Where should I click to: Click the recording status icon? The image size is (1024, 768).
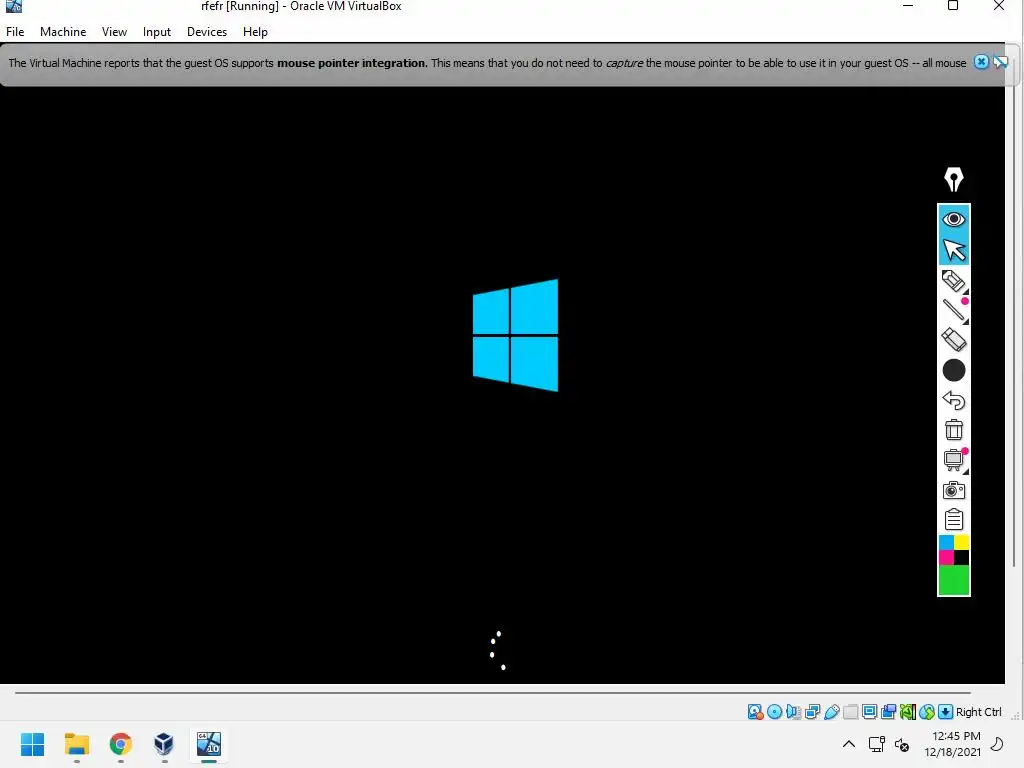[888, 712]
